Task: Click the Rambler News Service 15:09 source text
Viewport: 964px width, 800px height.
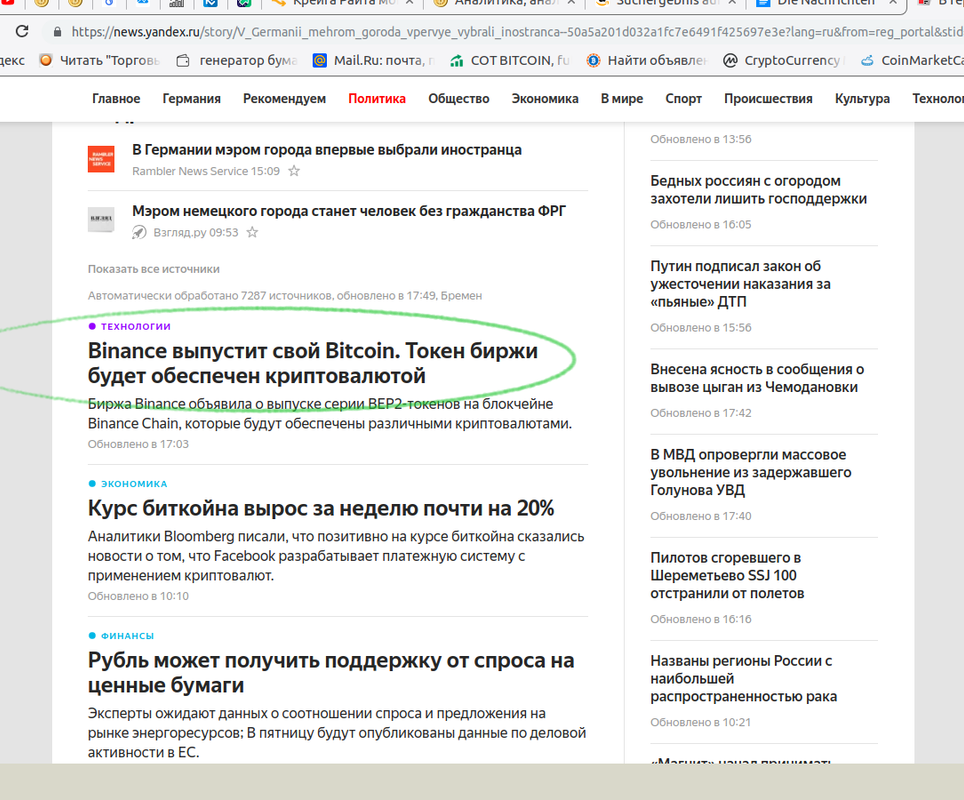Action: coord(206,171)
